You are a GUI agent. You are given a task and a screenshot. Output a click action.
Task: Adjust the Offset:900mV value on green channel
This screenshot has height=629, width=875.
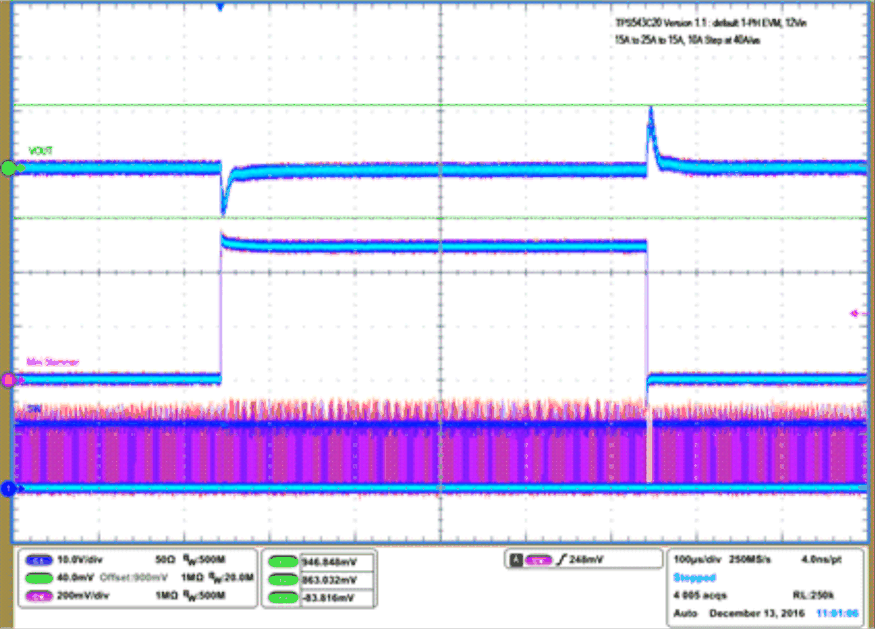click(132, 576)
